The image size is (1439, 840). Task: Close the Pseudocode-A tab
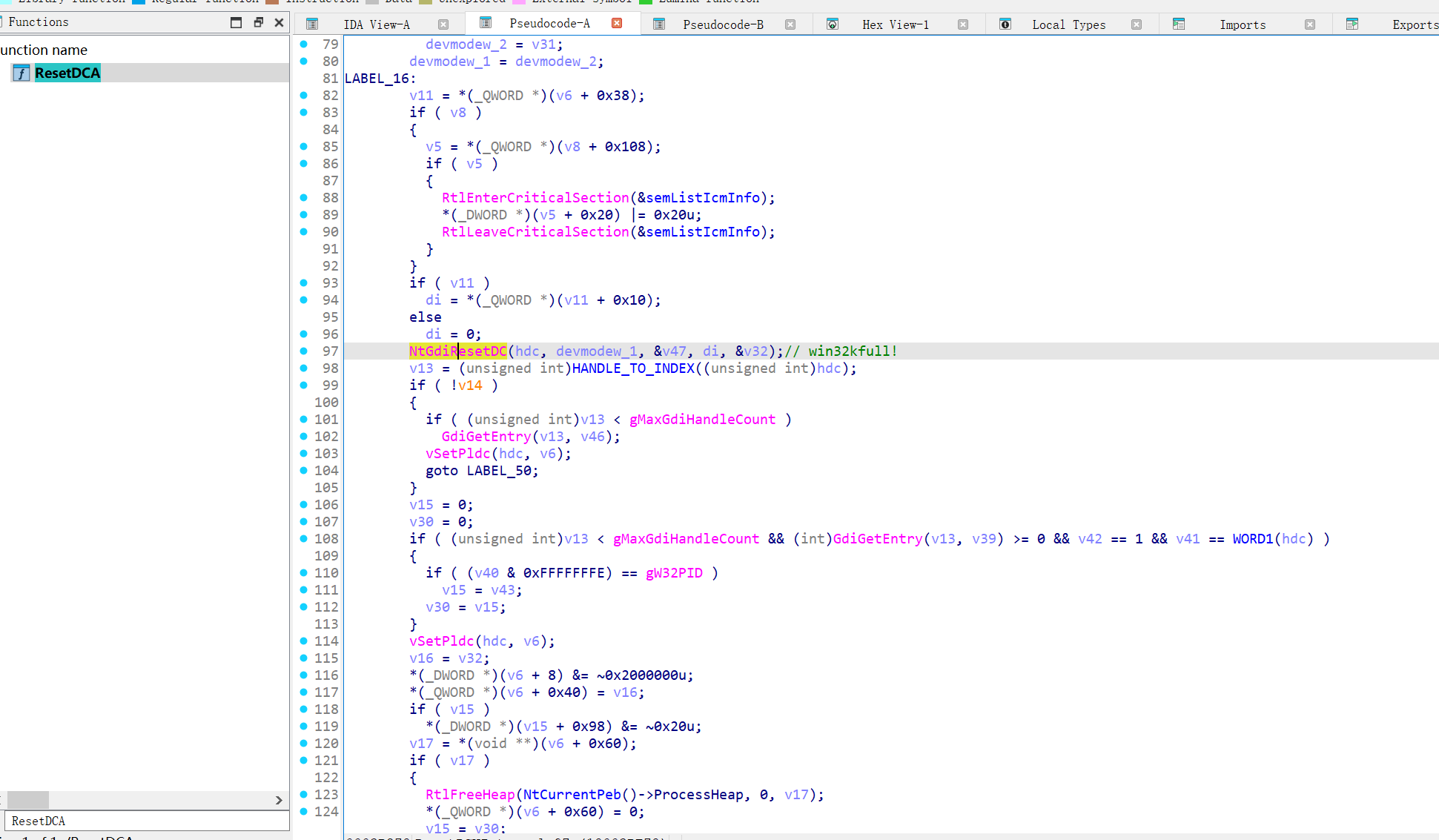(617, 24)
